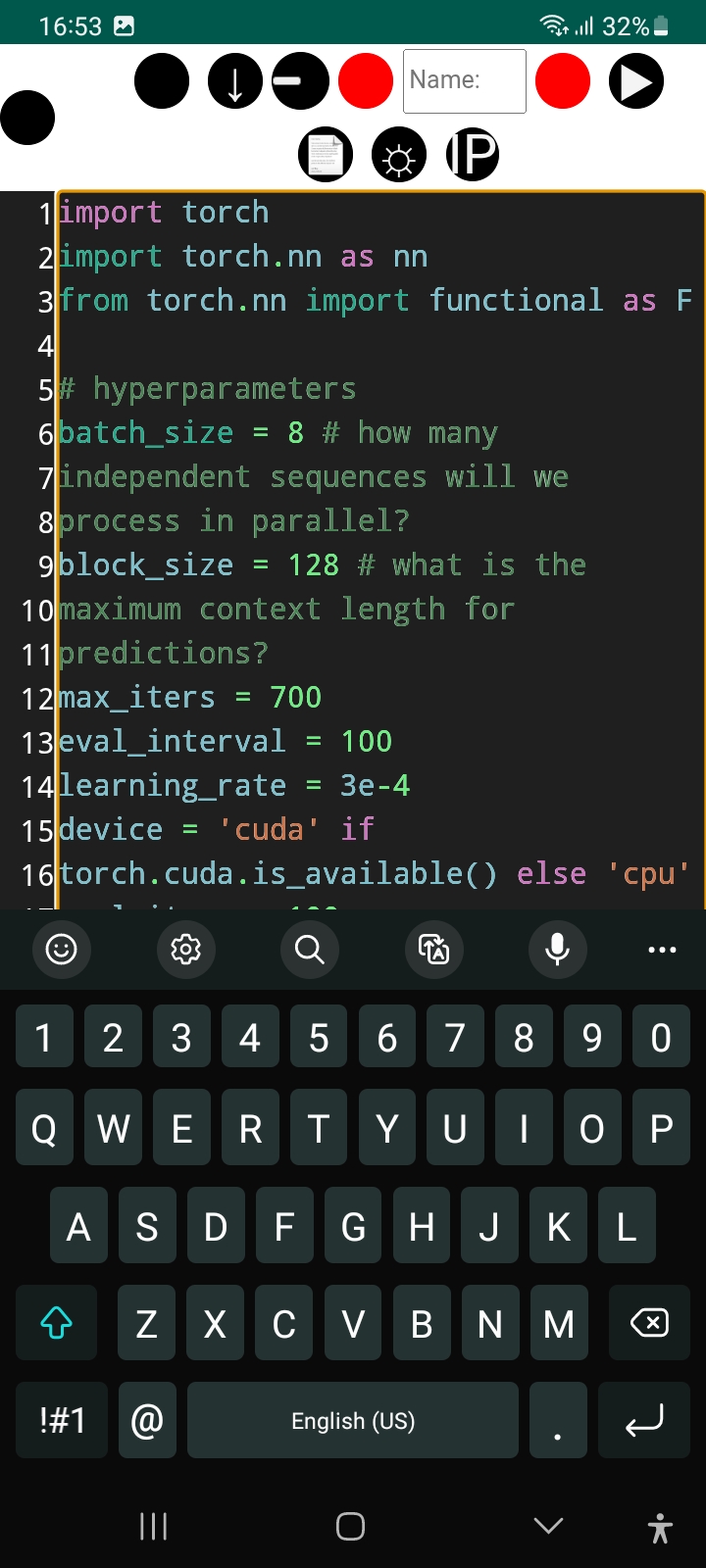Hide the keyboard with the down chevron
Viewport: 706px width, 1568px height.
click(x=549, y=1526)
